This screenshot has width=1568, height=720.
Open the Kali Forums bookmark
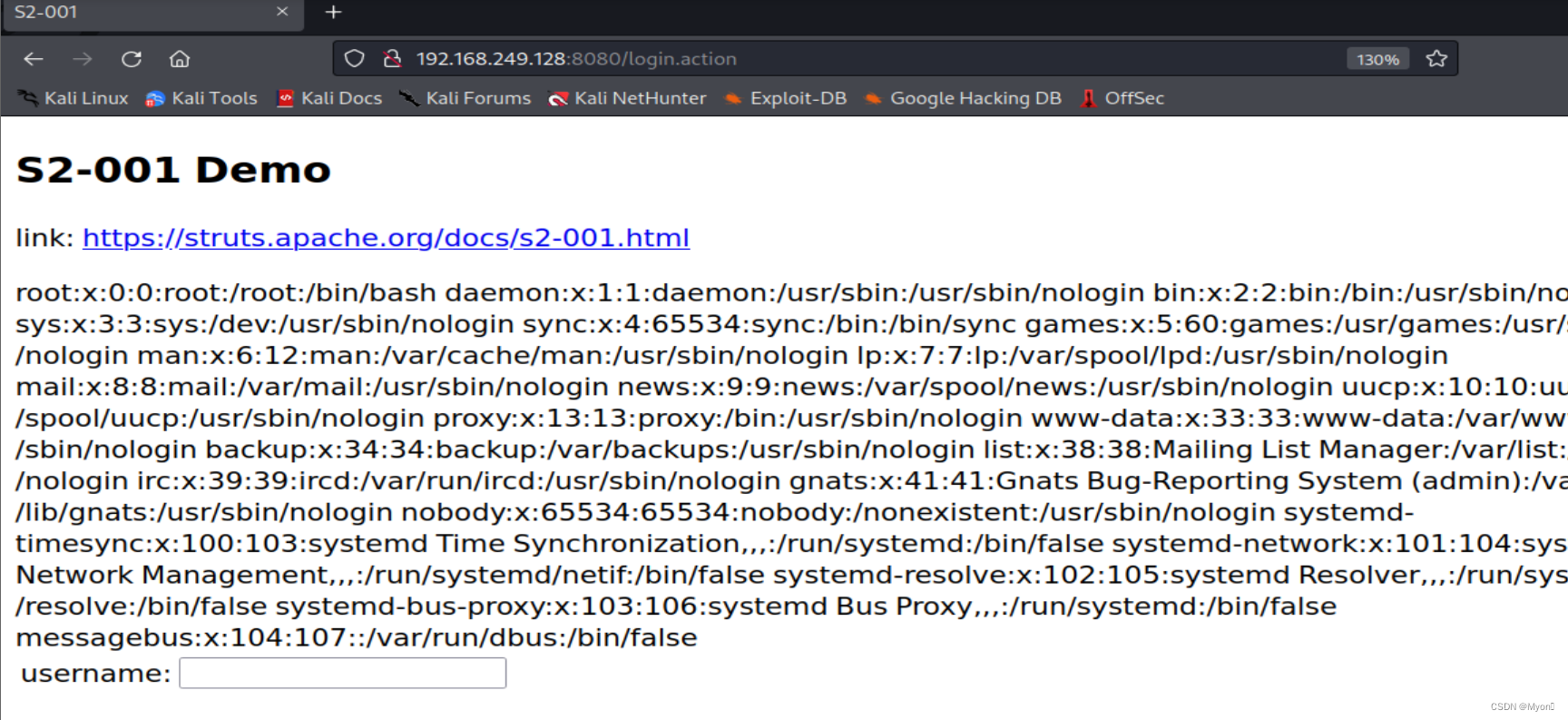(x=465, y=98)
